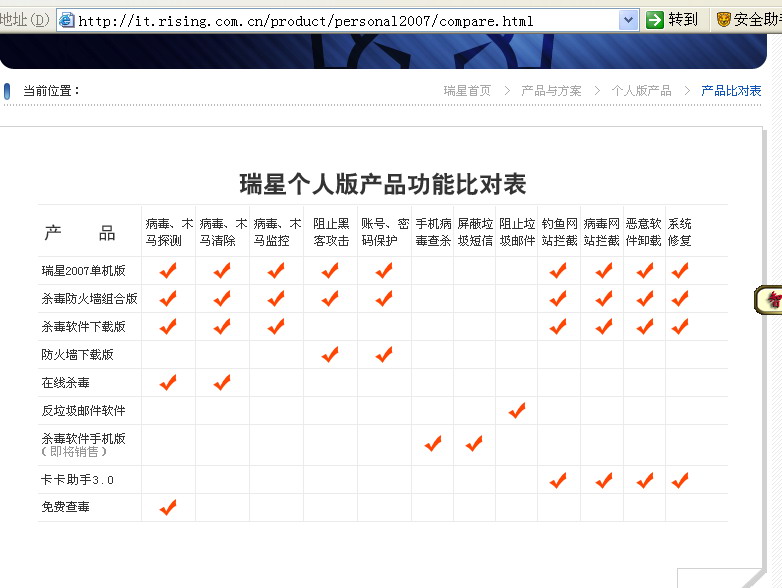Click the 在线杀毒 product row label
Viewport: 782px width, 588px height.
point(65,383)
